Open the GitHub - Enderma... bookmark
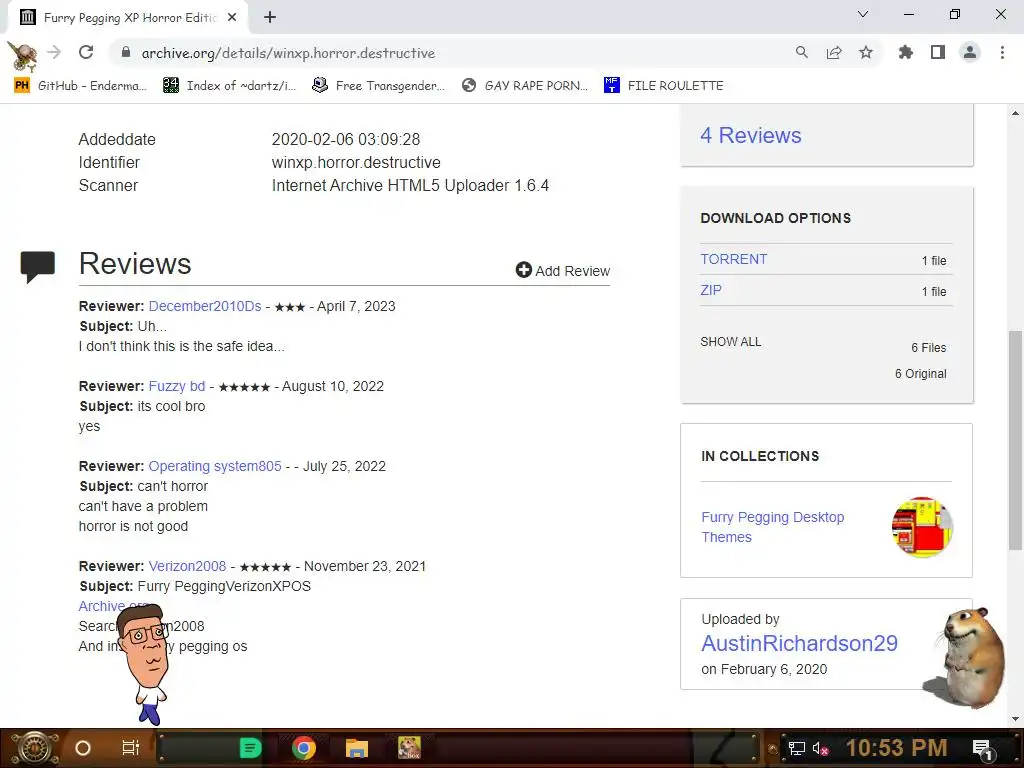Image resolution: width=1024 pixels, height=768 pixels. coord(81,86)
